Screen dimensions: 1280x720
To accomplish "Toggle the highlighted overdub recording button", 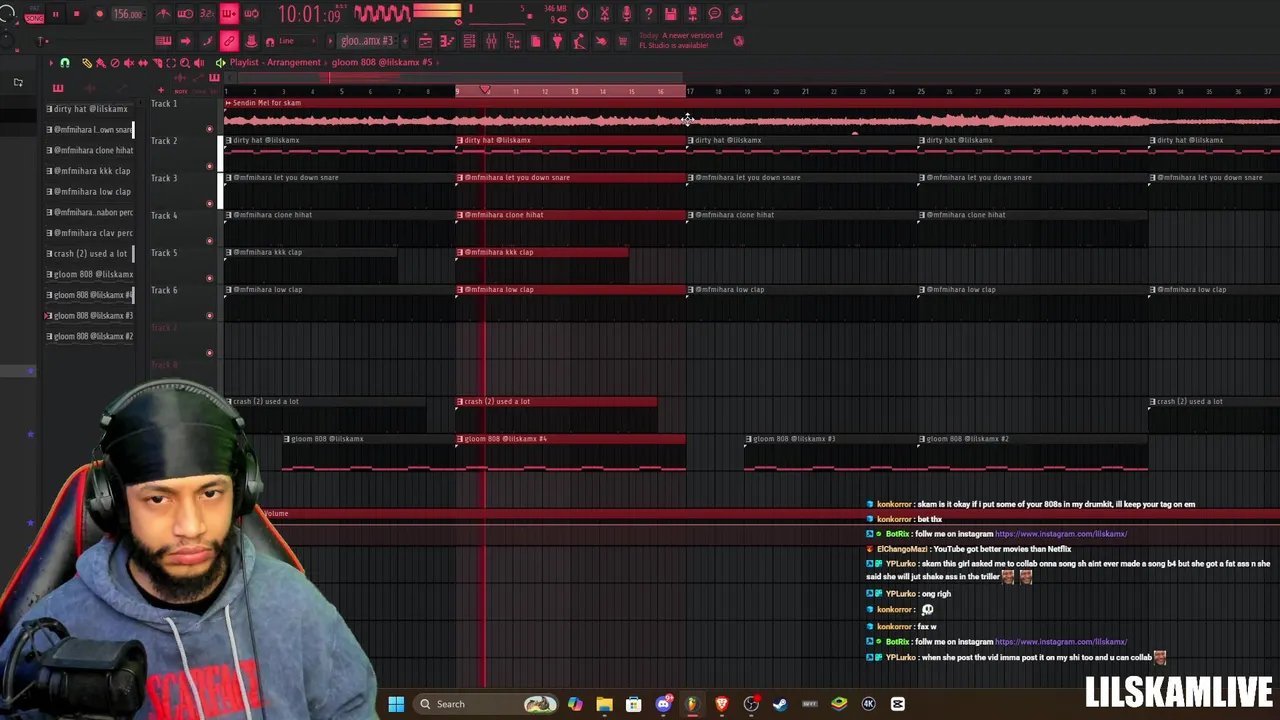I will 229,14.
